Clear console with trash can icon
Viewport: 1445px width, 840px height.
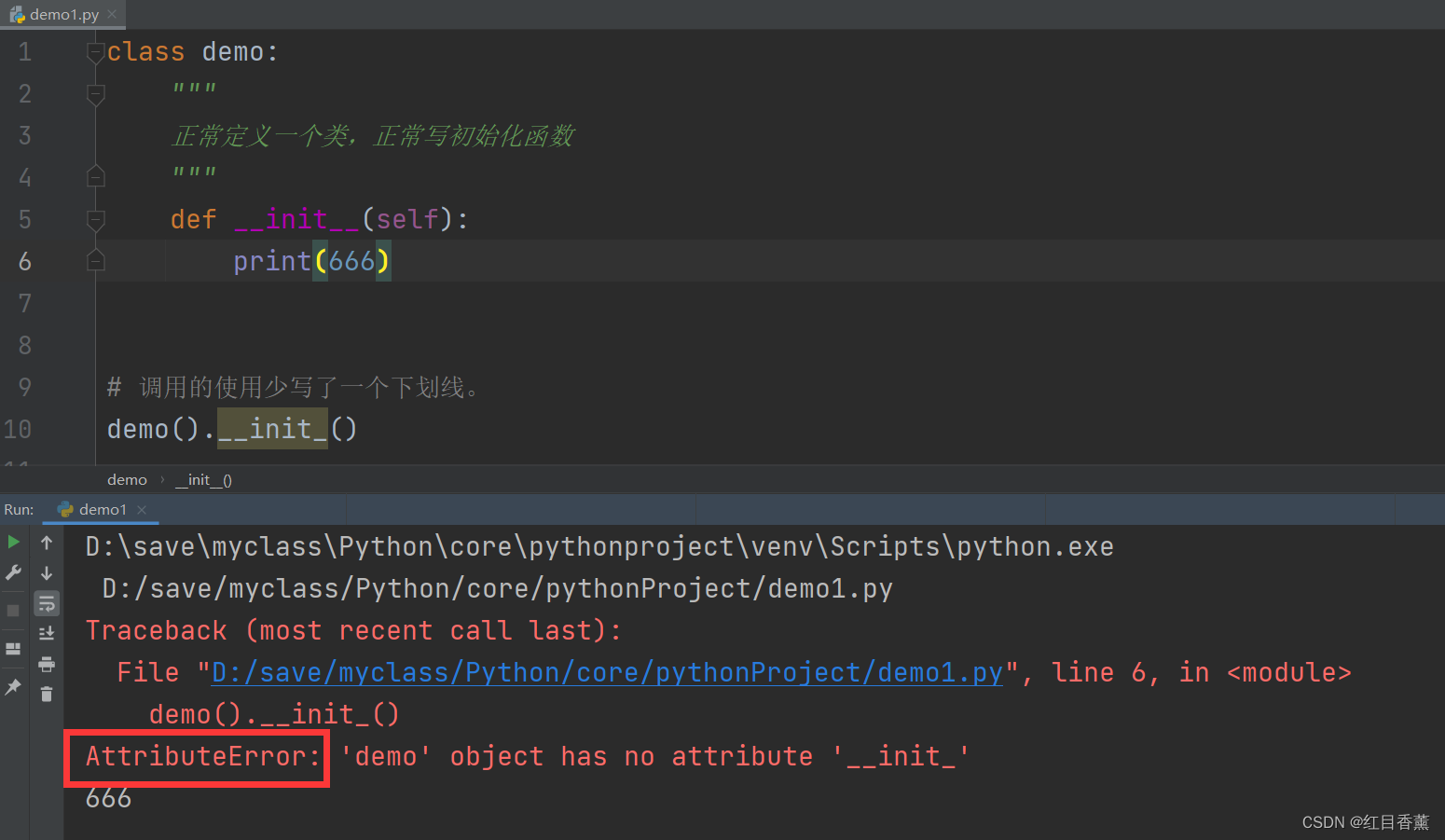(x=47, y=694)
